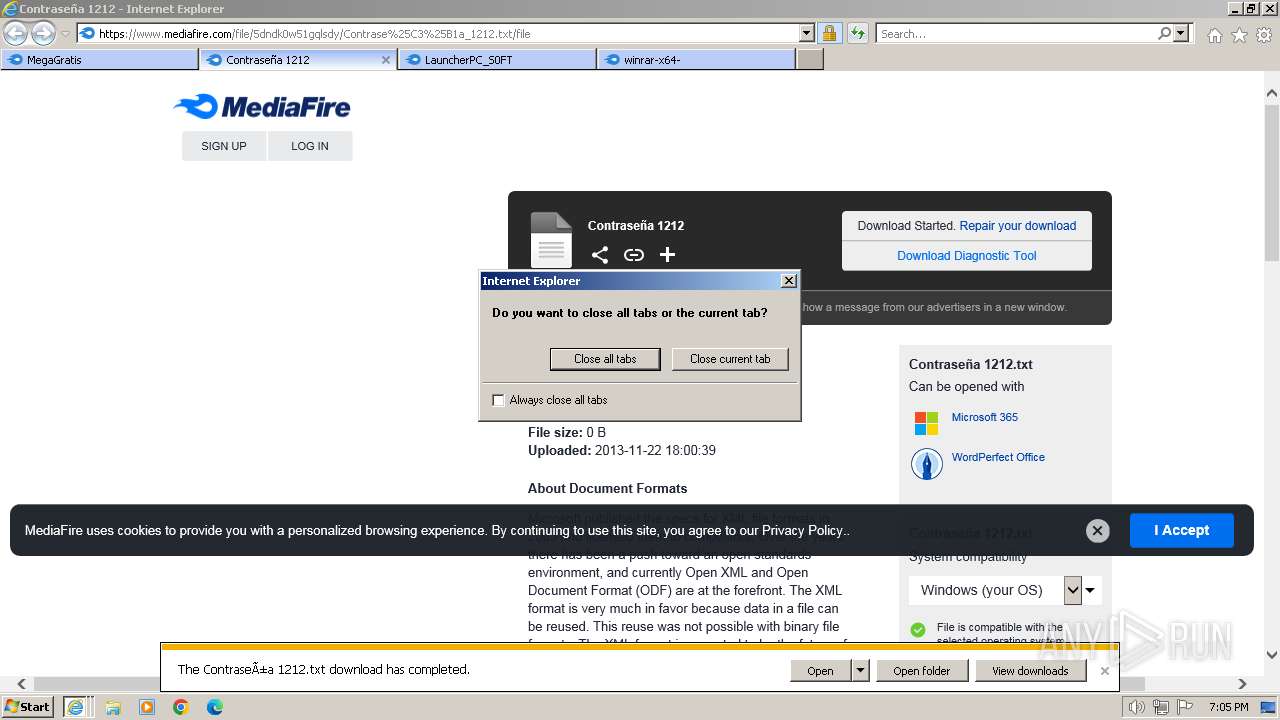Image resolution: width=1280 pixels, height=720 pixels.
Task: Click the IE forward navigation arrow
Action: [x=43, y=34]
